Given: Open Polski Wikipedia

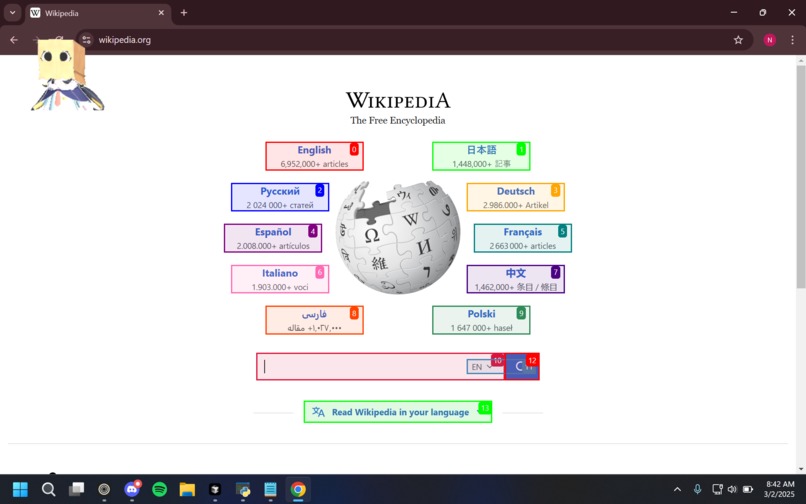Looking at the screenshot, I should tap(481, 320).
